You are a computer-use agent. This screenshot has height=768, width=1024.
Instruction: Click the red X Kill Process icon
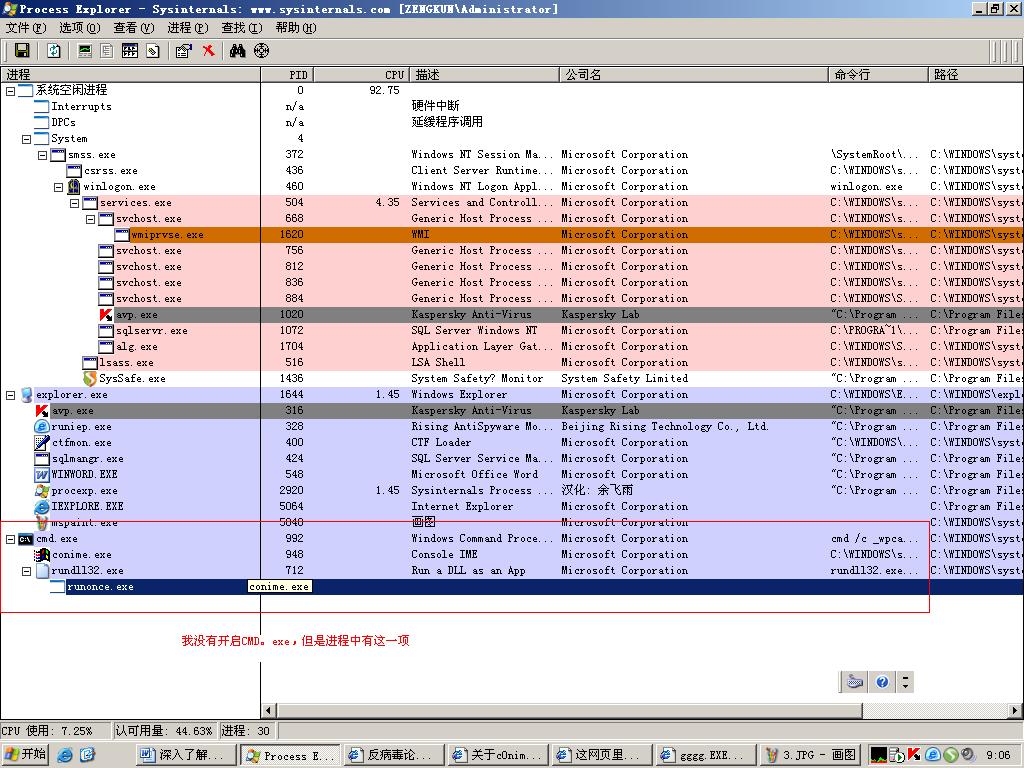(208, 51)
